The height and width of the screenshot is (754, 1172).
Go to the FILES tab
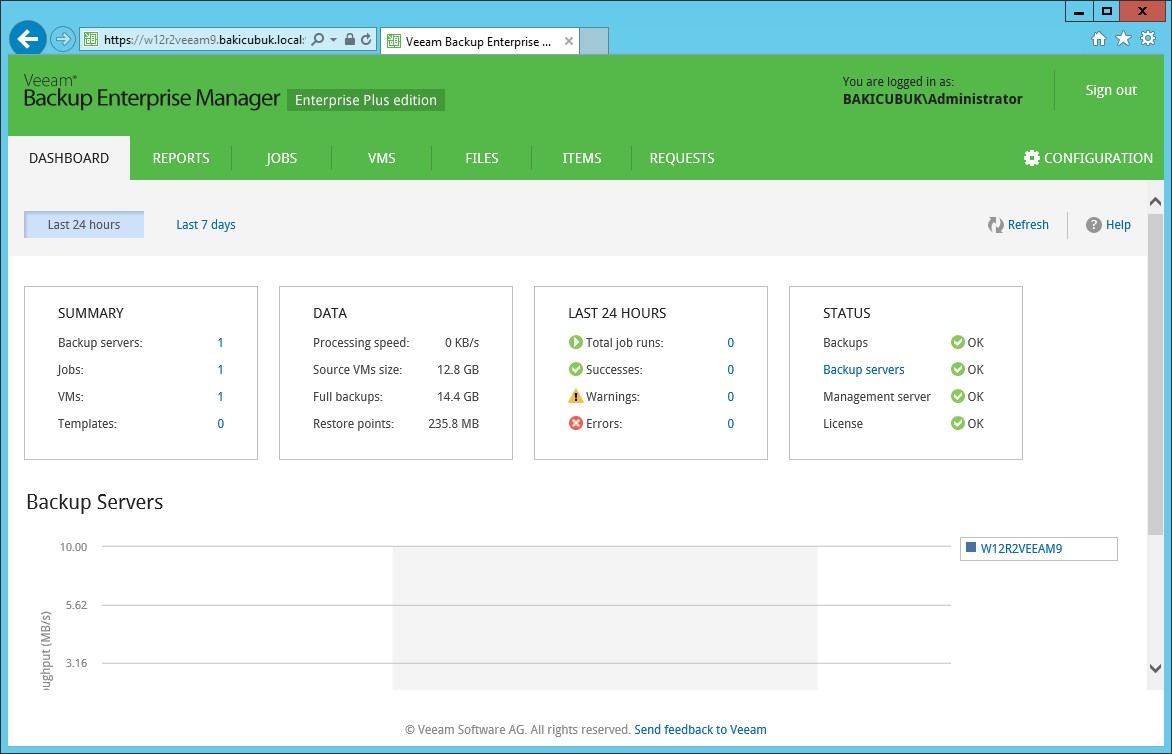pyautogui.click(x=481, y=158)
